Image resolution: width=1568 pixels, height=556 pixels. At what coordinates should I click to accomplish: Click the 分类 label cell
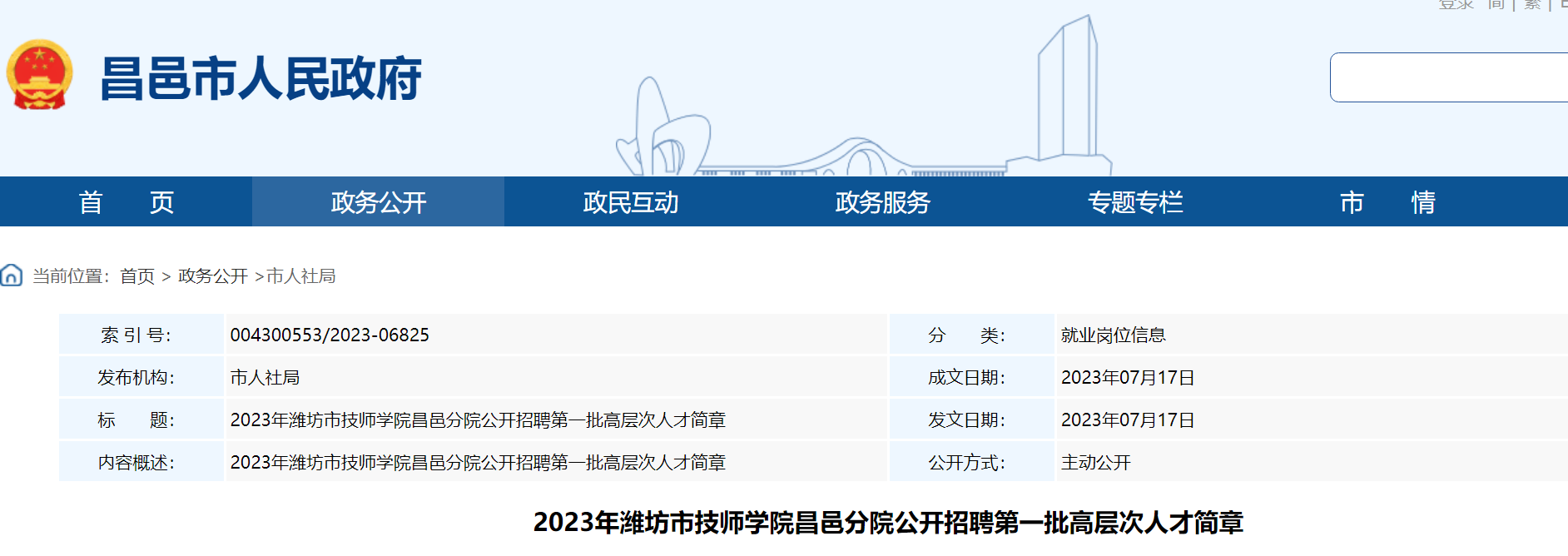(x=971, y=335)
